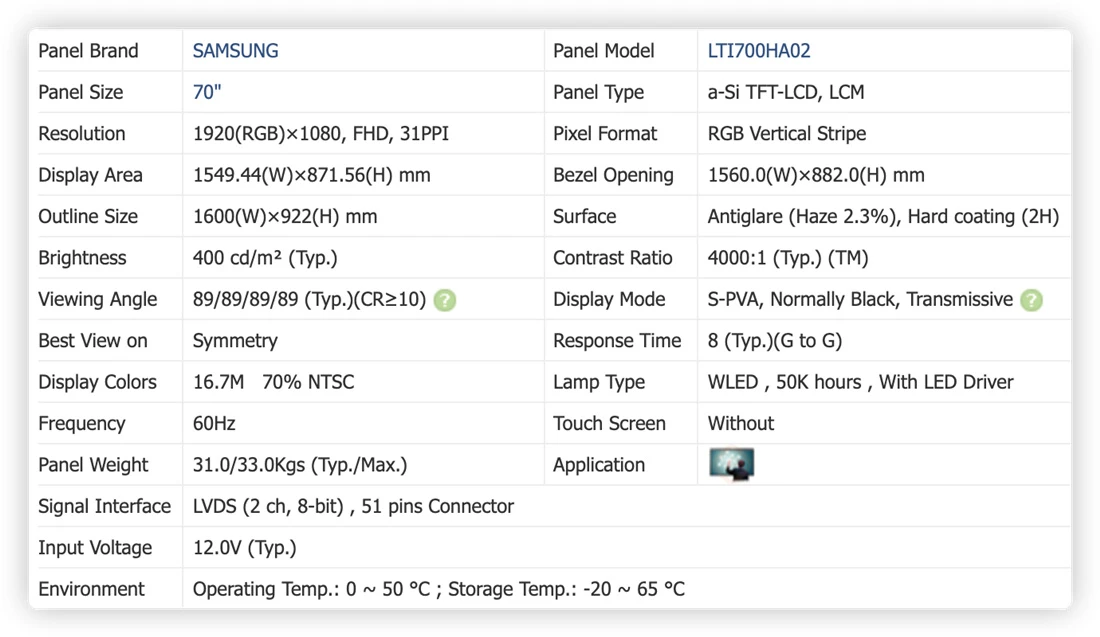The width and height of the screenshot is (1100, 637).
Task: Select the text "1549.44(W)×871.56(H) mm"
Action: pos(311,175)
